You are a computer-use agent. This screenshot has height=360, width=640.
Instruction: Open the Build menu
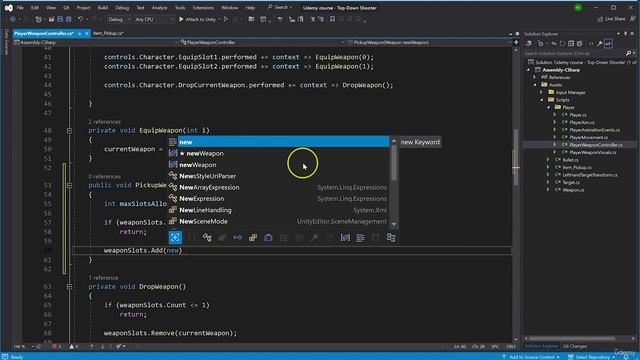click(x=103, y=8)
